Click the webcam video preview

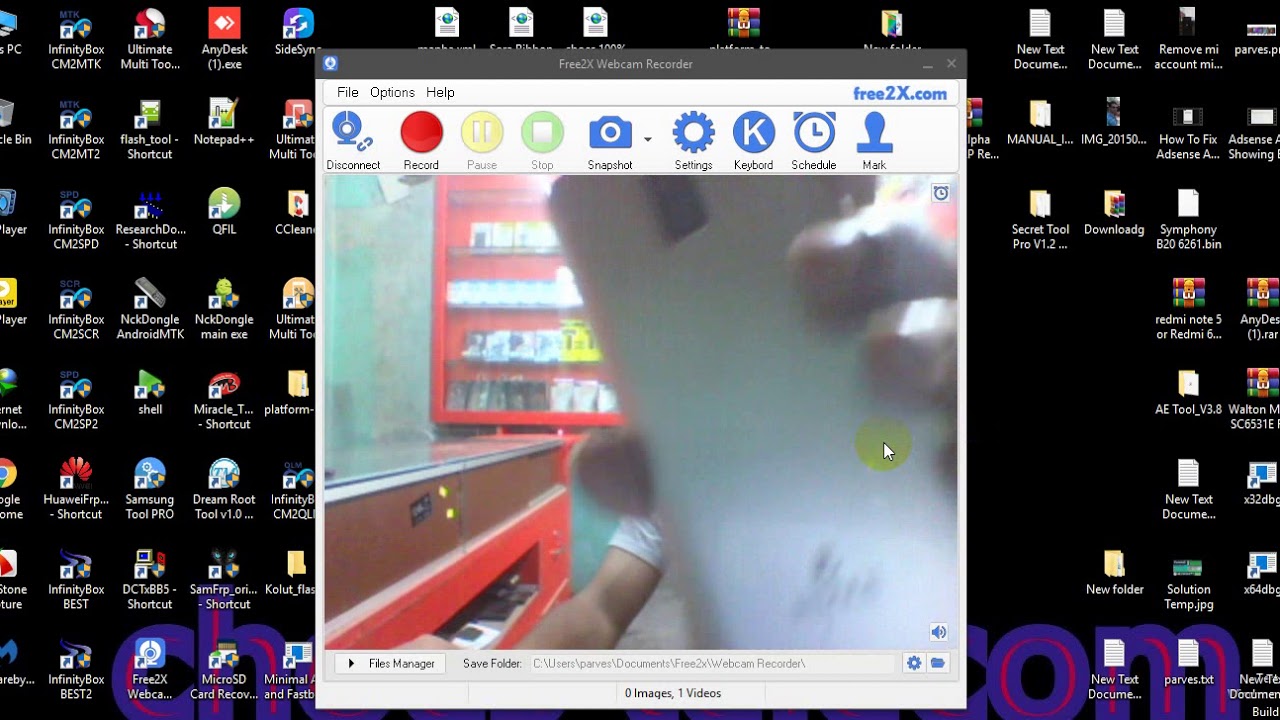click(x=640, y=412)
